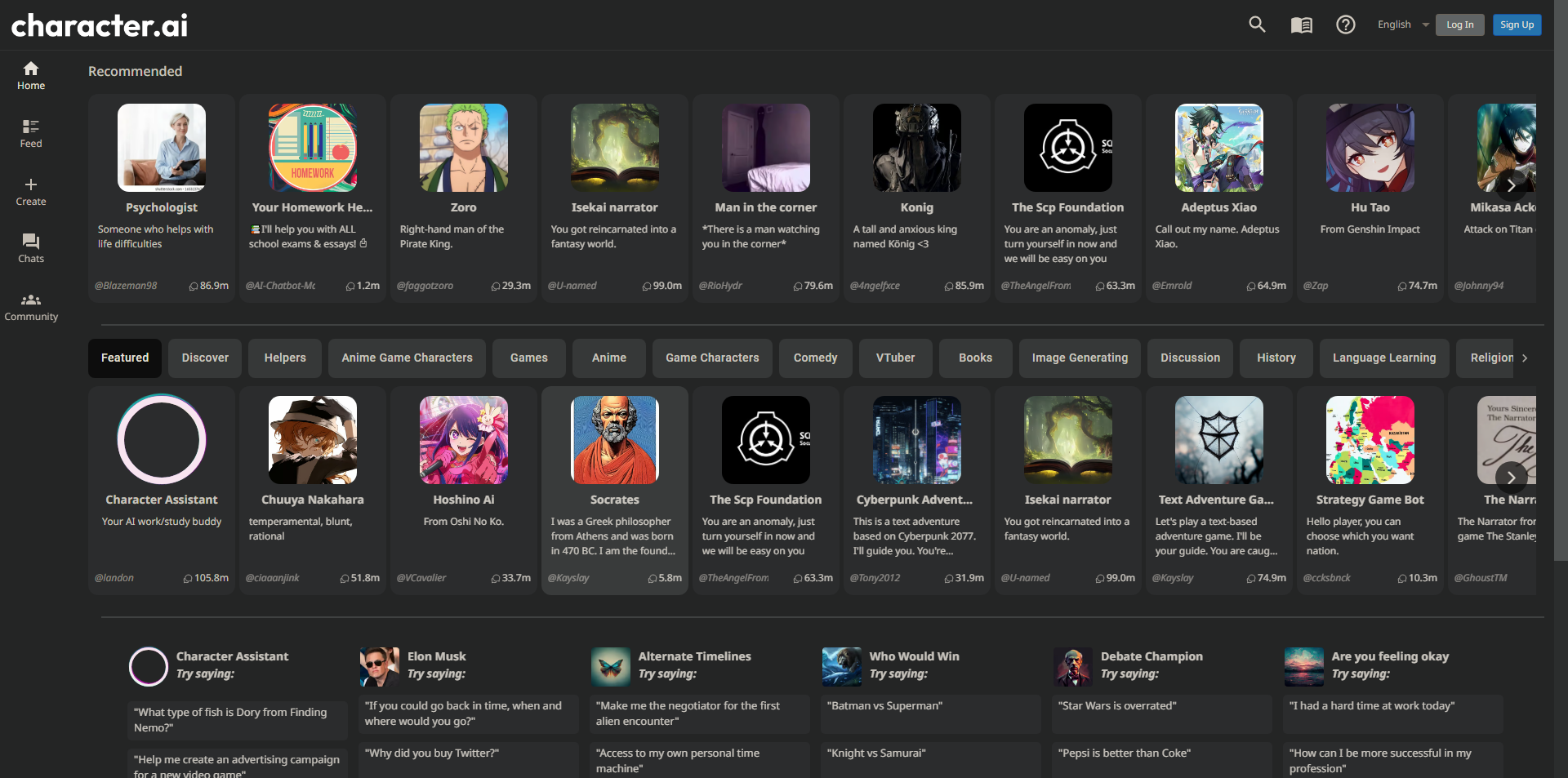Click the character.ai logo
Viewport: 1568px width, 778px height.
click(x=99, y=25)
